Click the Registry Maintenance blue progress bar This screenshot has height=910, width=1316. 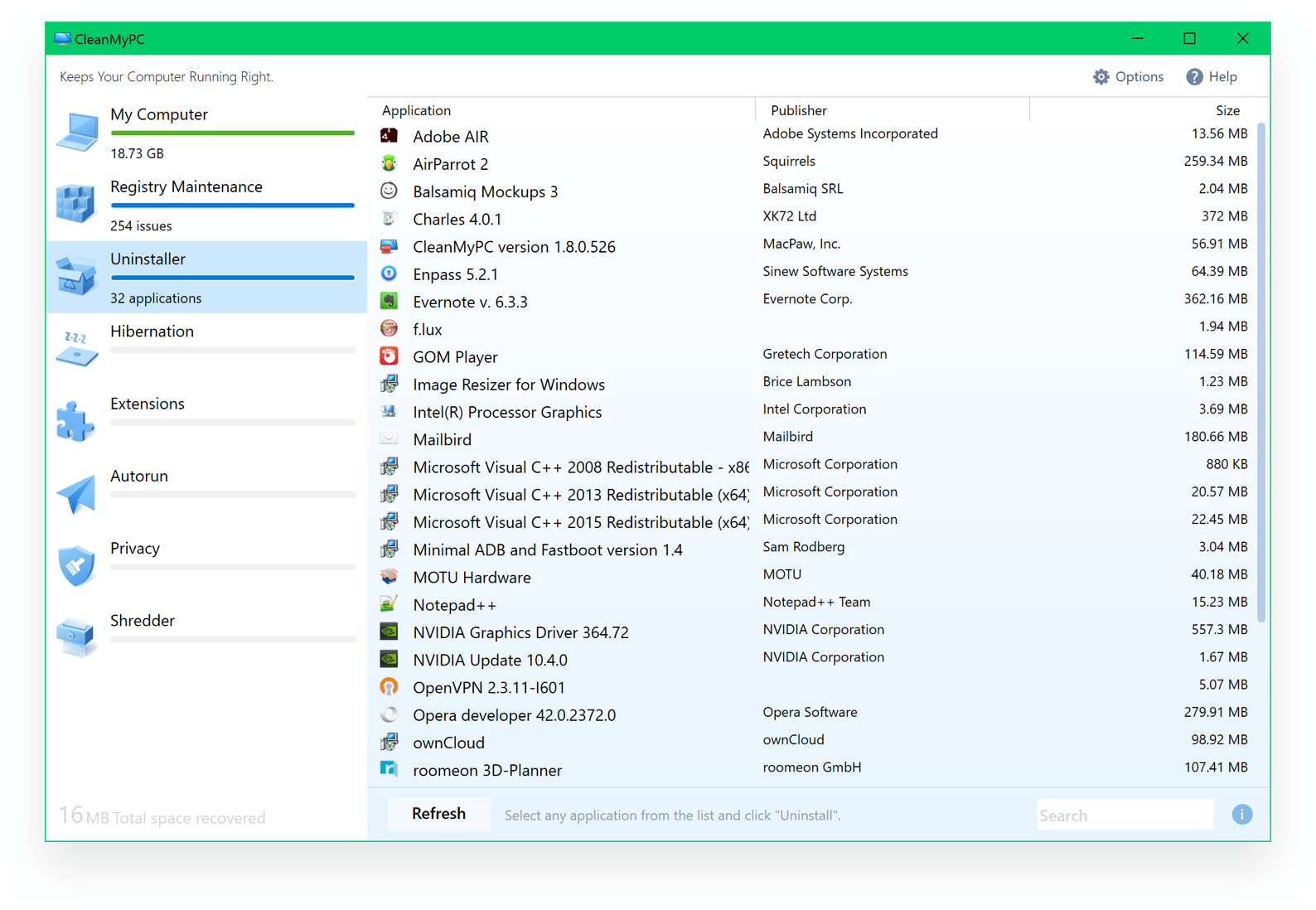[232, 205]
